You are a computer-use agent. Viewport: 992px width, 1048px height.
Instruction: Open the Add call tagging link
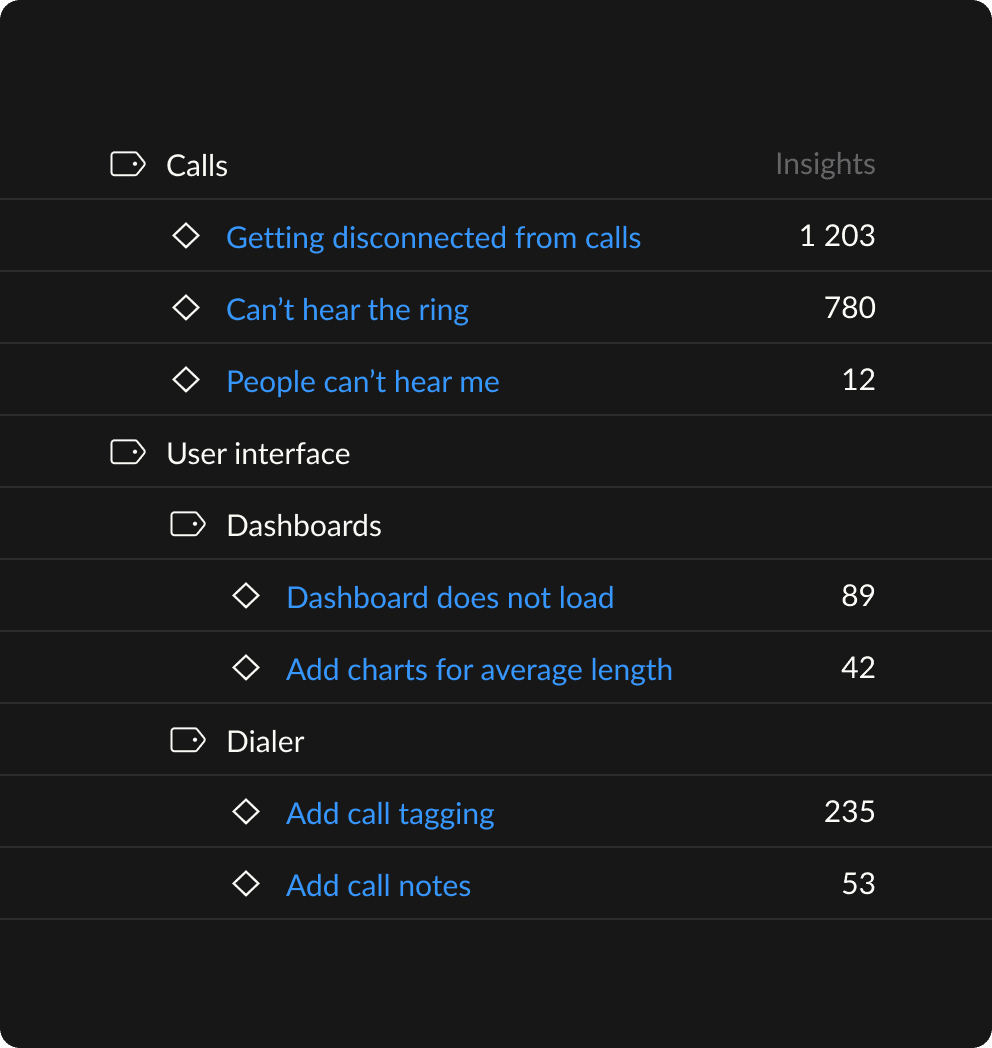pyautogui.click(x=390, y=814)
